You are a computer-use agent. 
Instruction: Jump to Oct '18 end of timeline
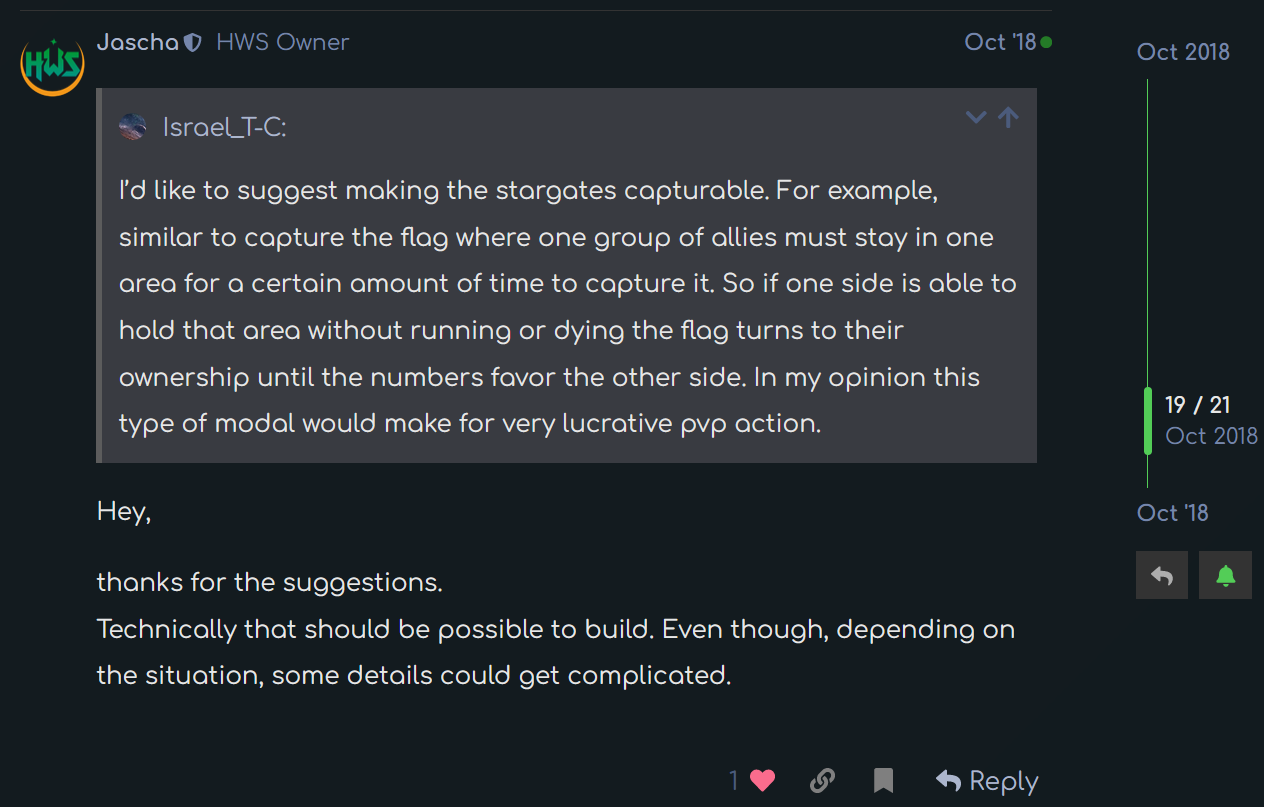pos(1172,512)
